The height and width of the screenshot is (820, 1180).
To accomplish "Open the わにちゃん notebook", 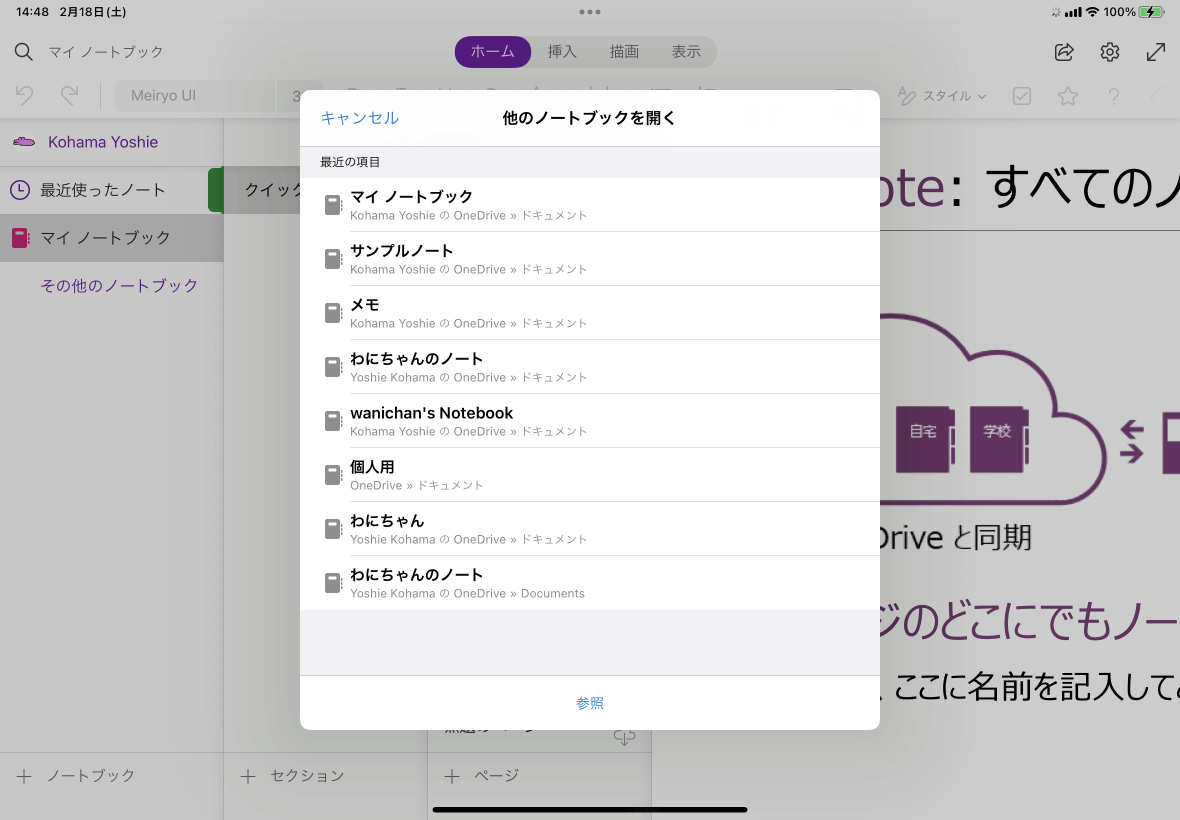I will 590,530.
